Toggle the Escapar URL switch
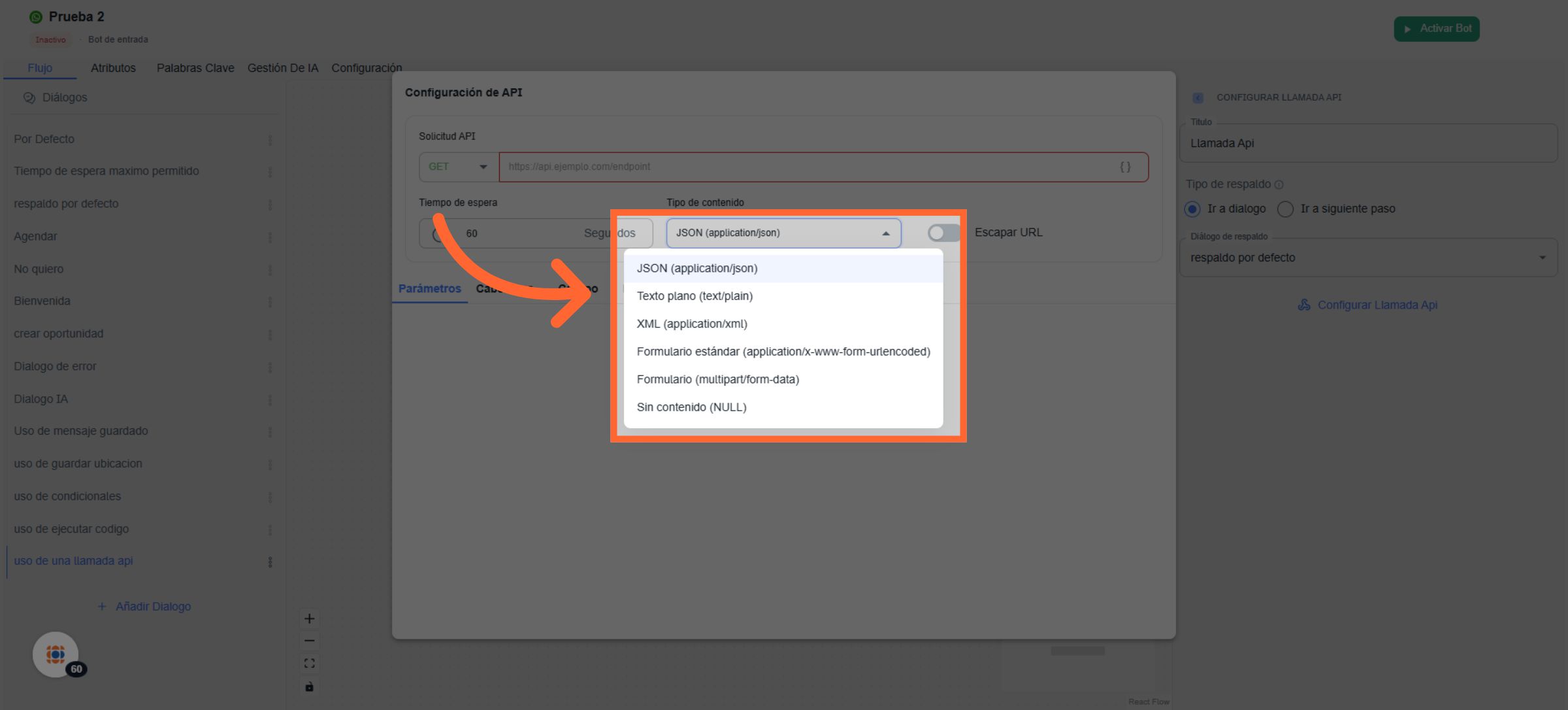The height and width of the screenshot is (710, 1568). point(943,233)
